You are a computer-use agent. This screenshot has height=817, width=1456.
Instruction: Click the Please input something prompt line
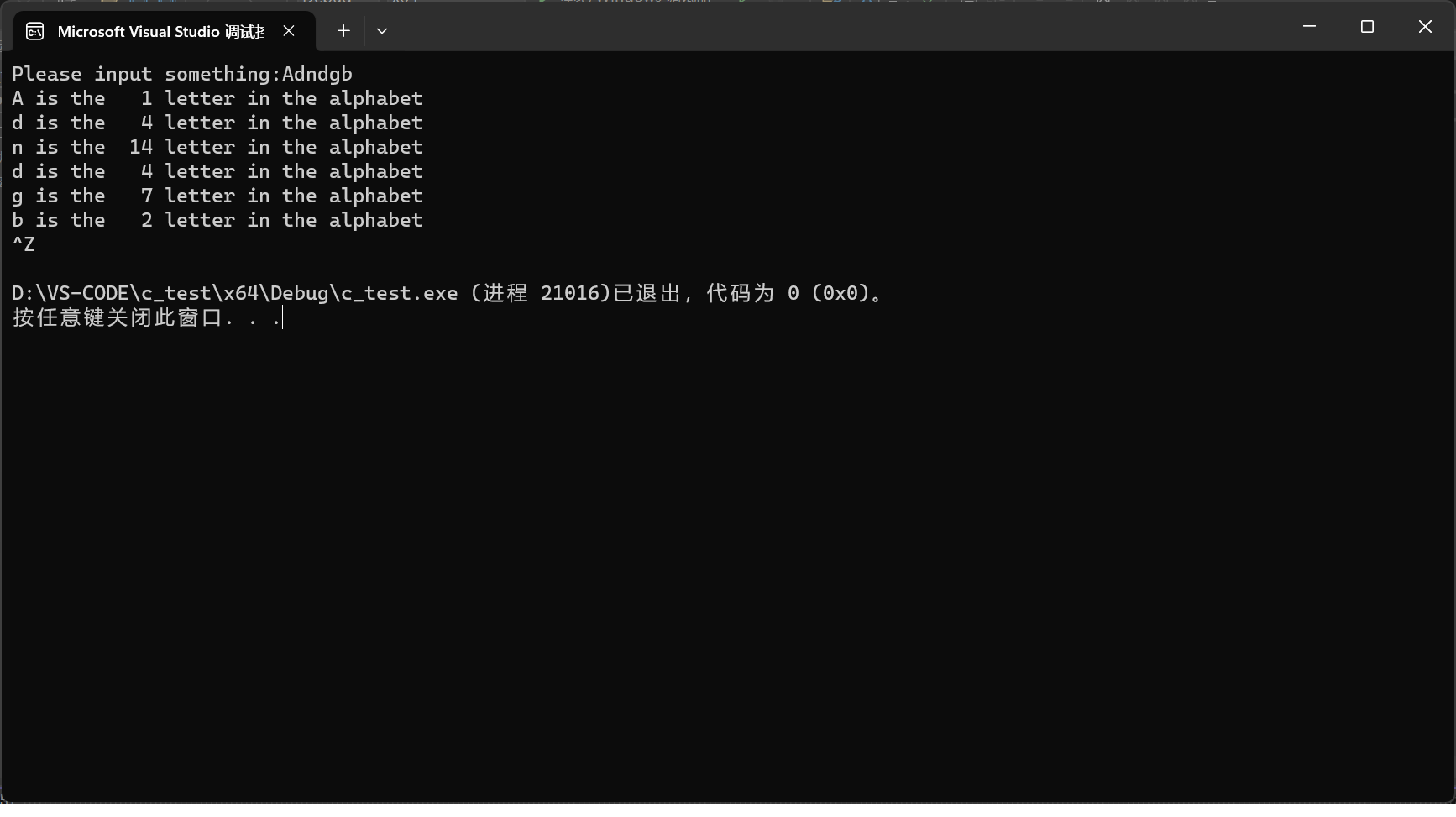point(143,74)
